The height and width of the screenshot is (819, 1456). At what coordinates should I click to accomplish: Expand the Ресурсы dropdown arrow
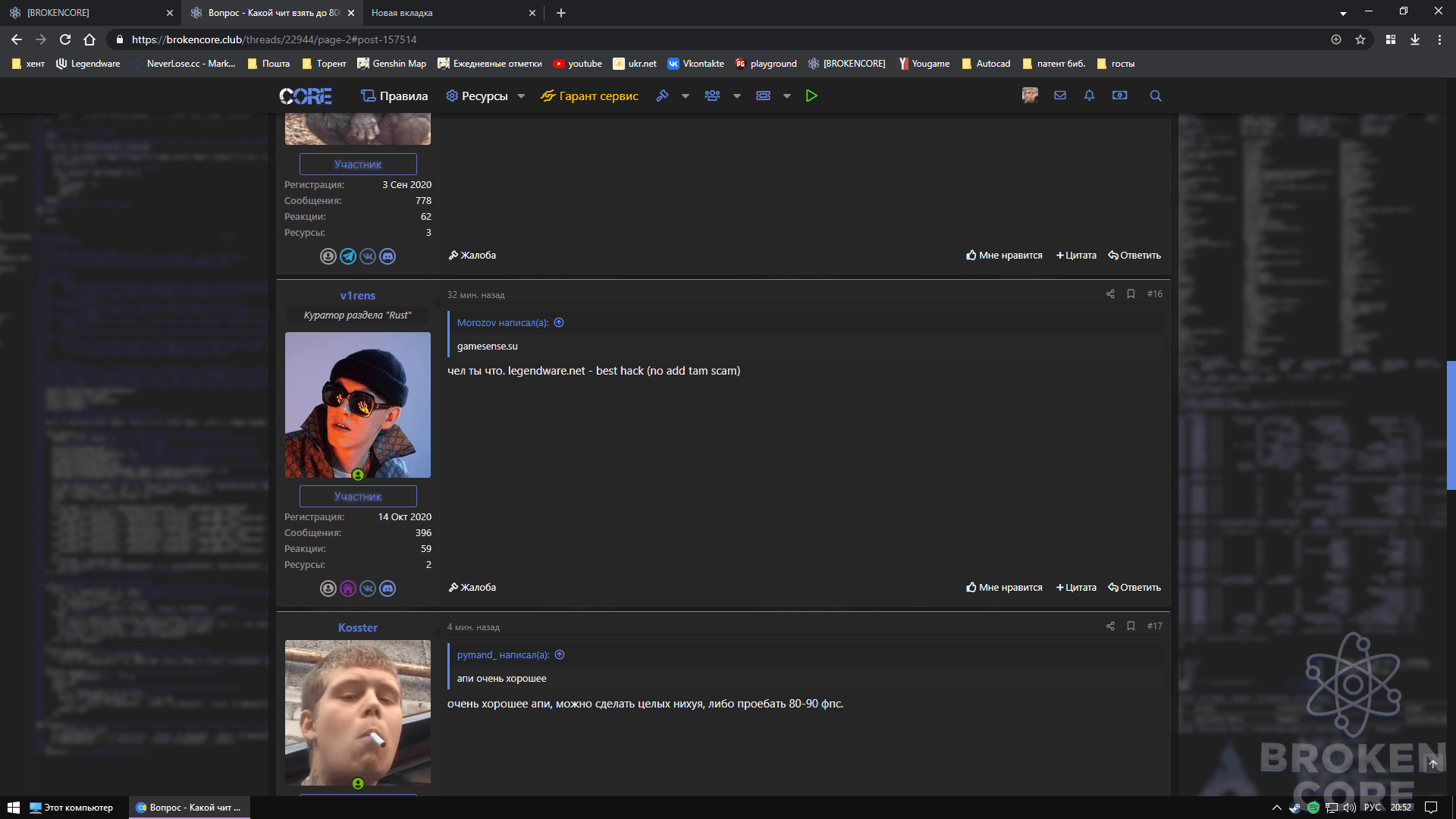coord(521,96)
